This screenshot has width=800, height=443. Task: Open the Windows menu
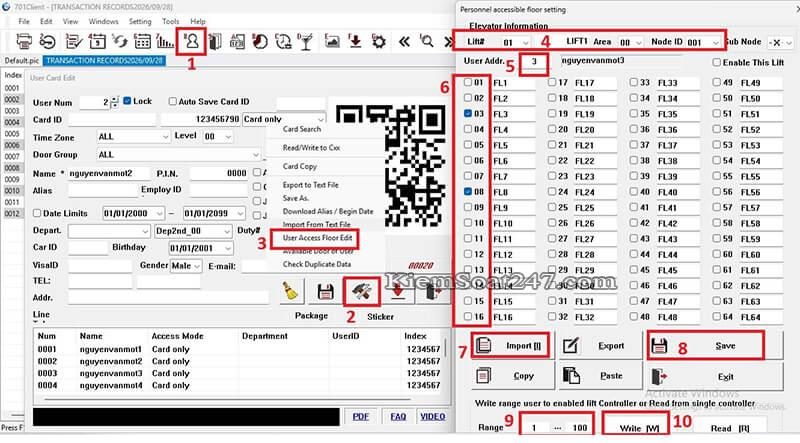(x=104, y=21)
